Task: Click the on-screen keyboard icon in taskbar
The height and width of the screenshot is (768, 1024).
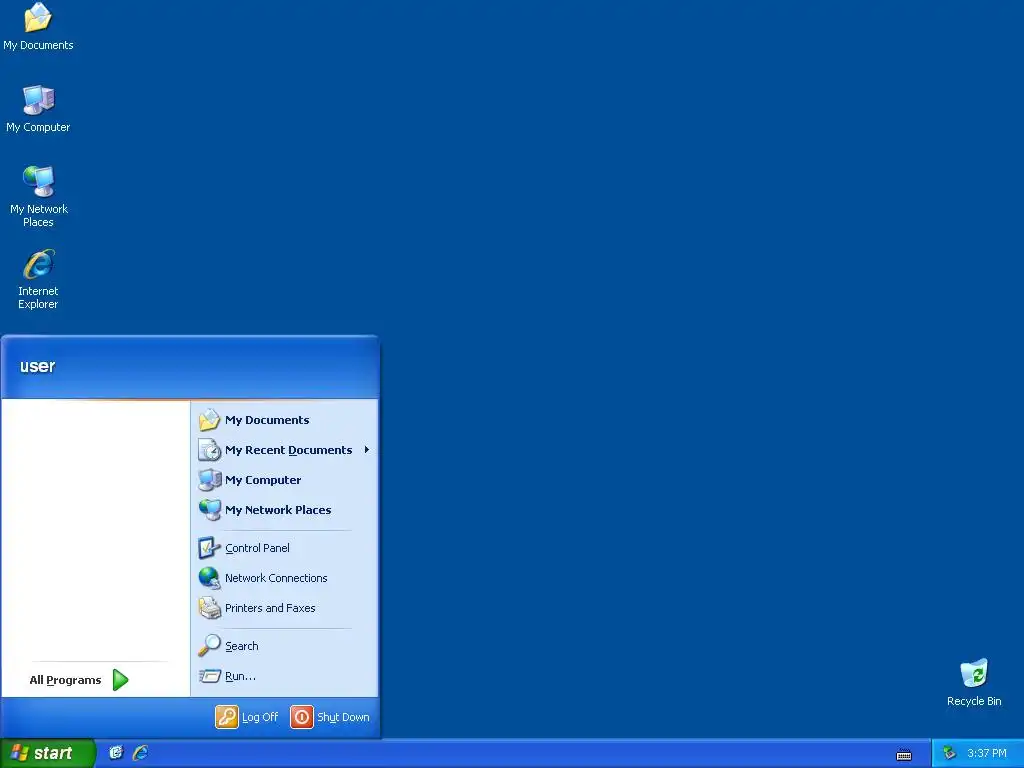Action: coord(904,754)
